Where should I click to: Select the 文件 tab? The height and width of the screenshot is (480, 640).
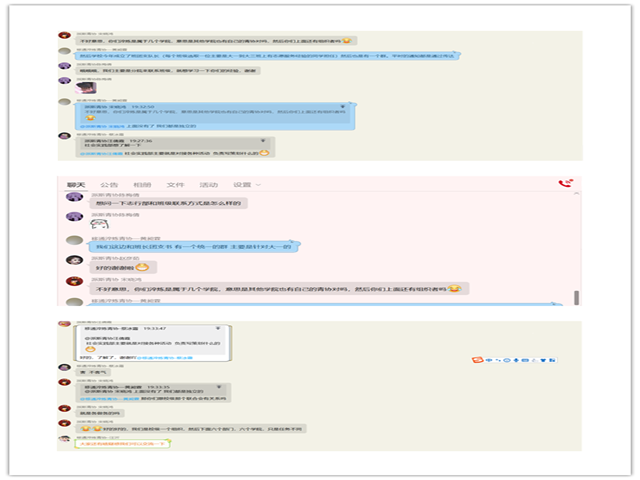click(x=174, y=185)
